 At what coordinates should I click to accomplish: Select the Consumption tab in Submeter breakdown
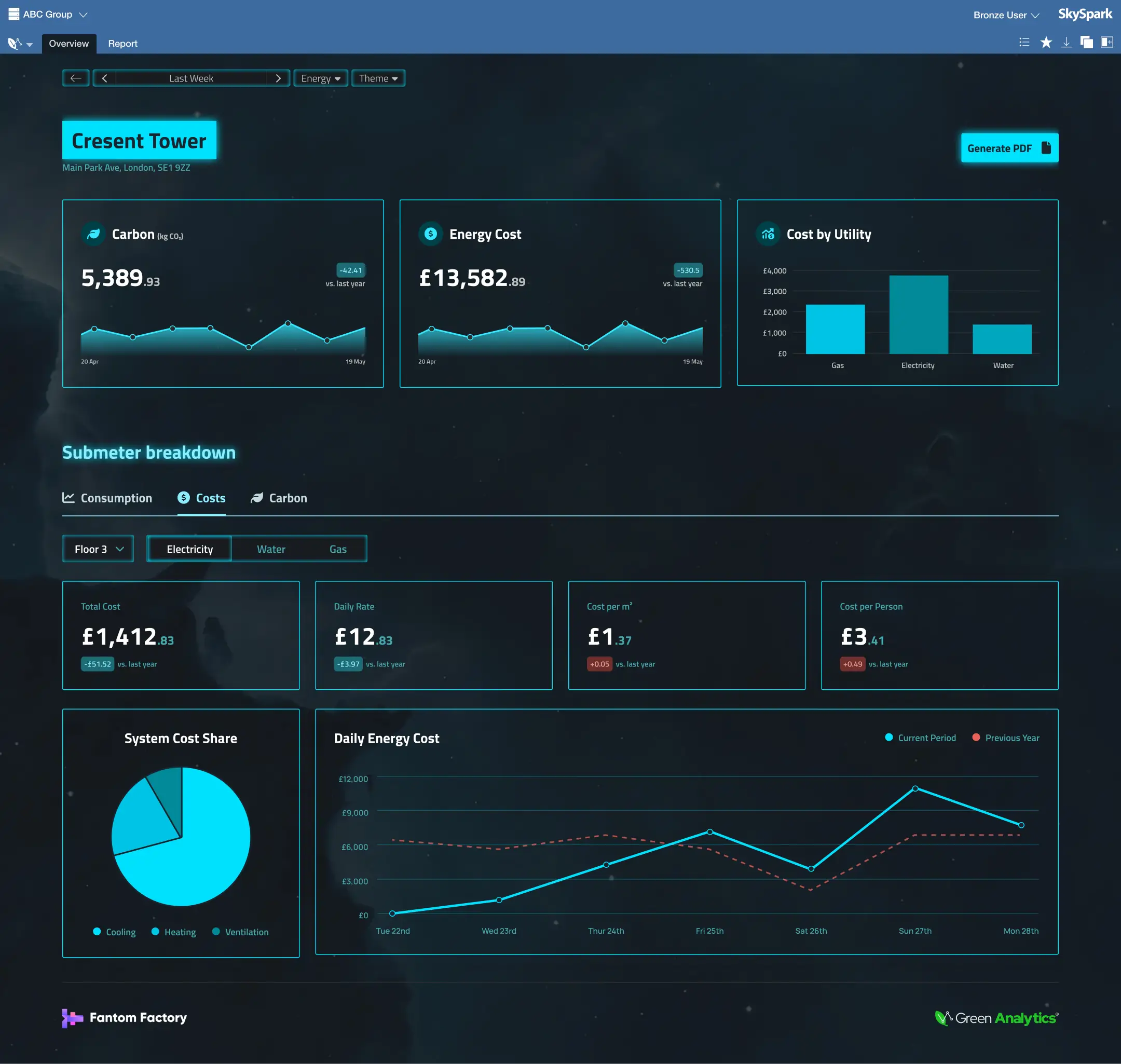pos(107,498)
